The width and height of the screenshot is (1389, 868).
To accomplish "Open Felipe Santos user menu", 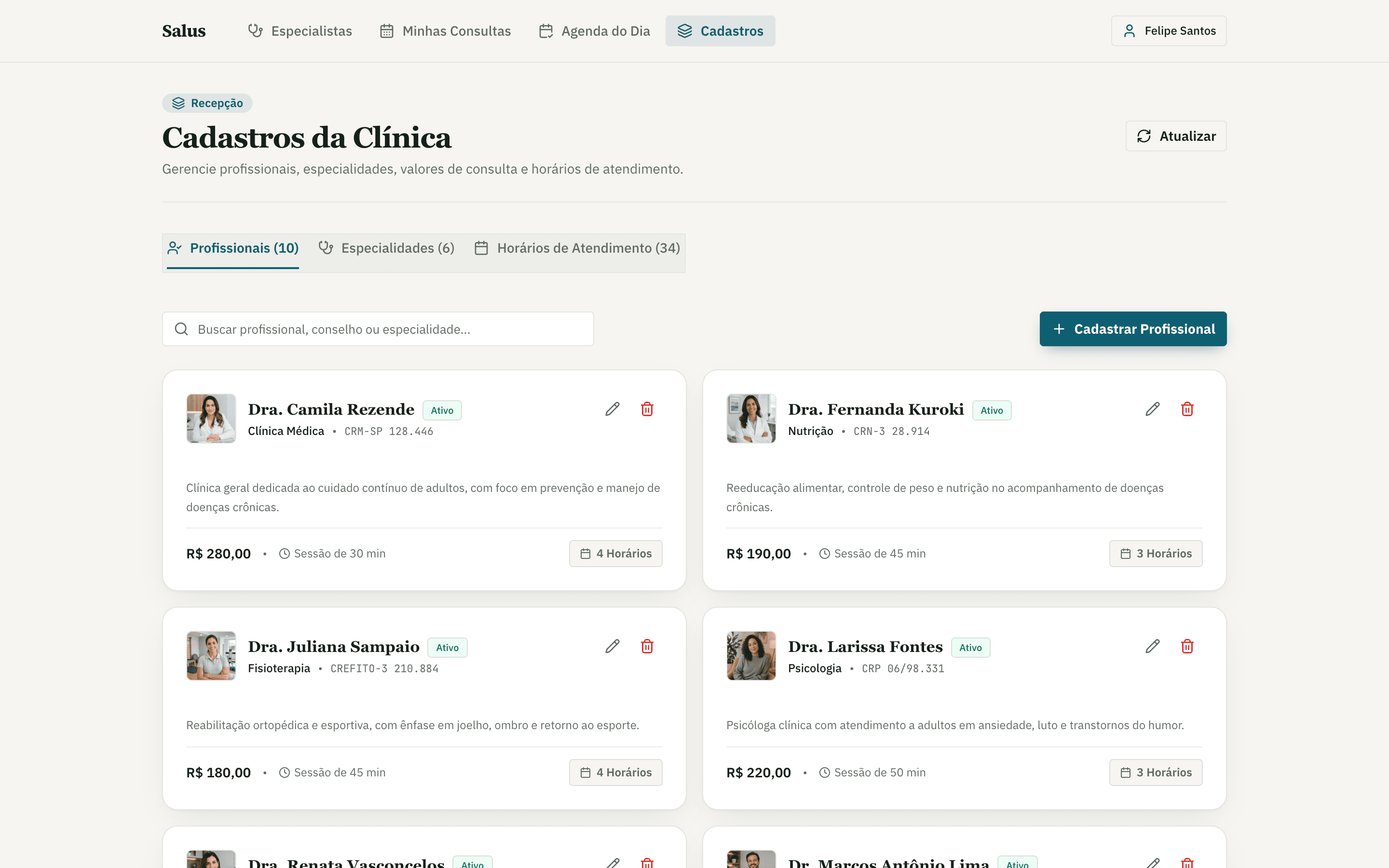I will [1169, 31].
